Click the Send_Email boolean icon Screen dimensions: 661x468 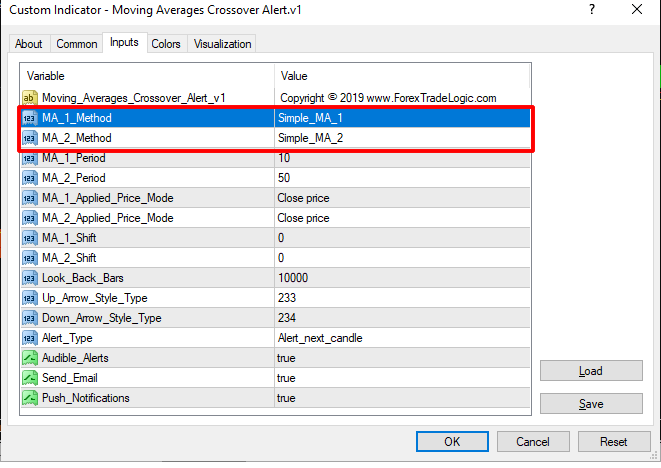pos(30,378)
